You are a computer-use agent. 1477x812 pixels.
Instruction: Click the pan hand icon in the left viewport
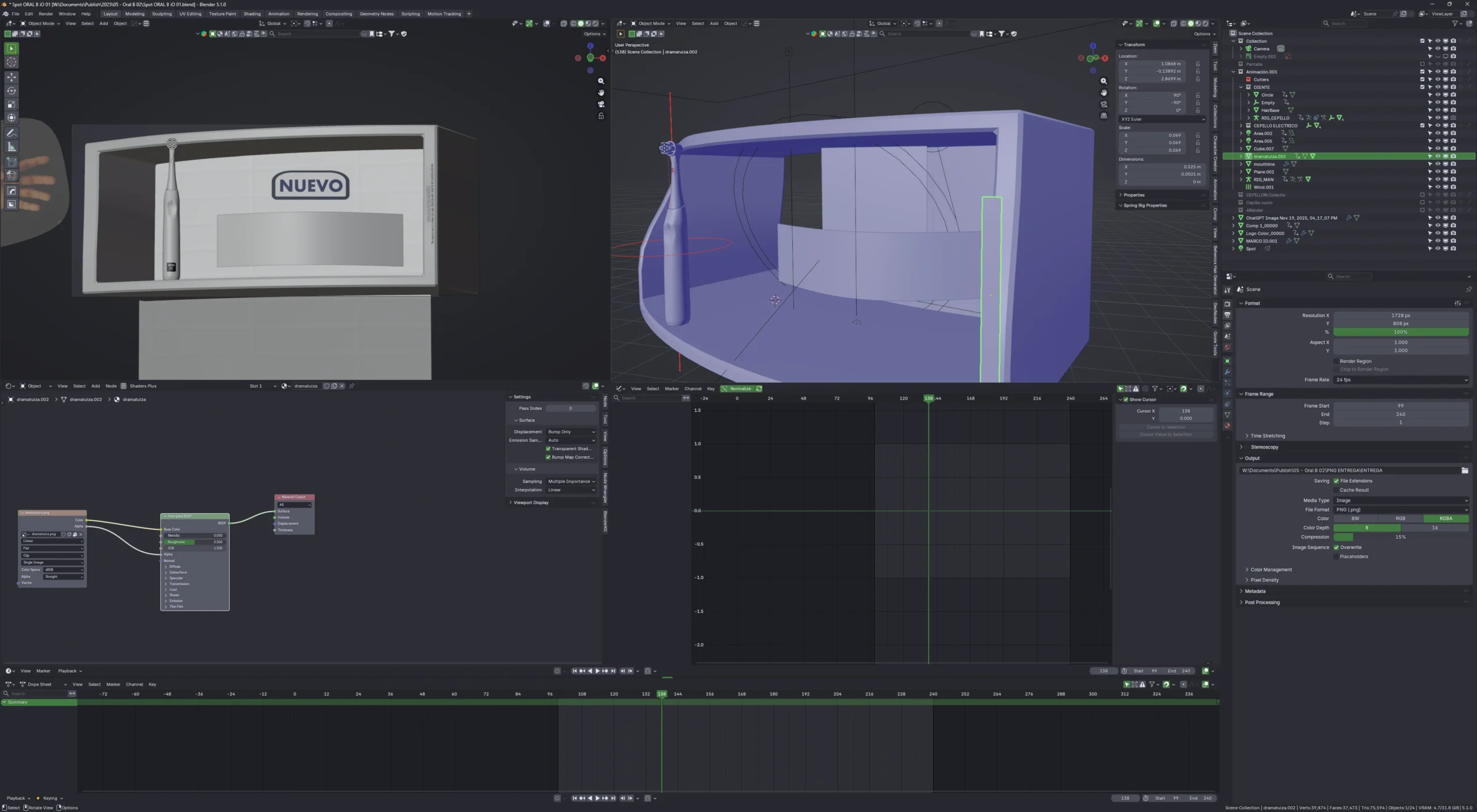coord(601,93)
